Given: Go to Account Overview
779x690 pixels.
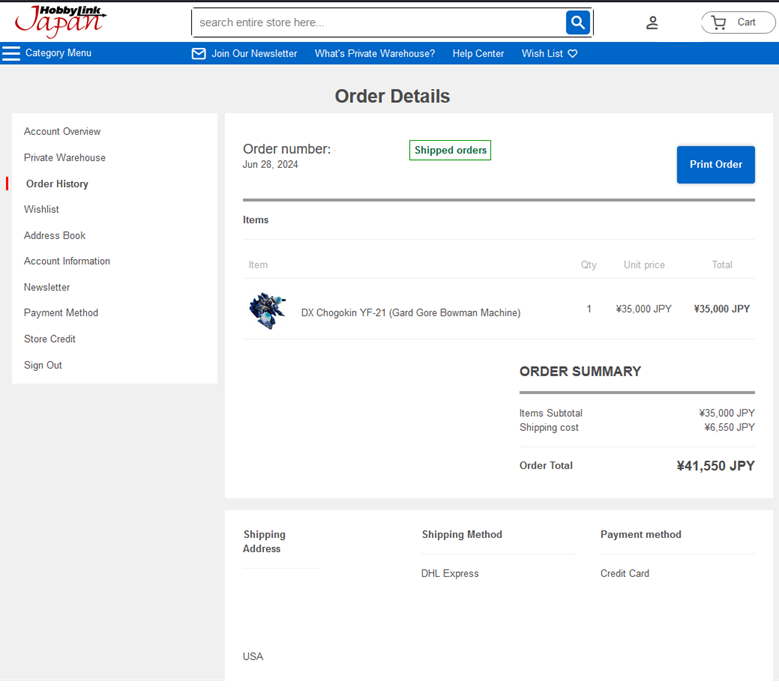Looking at the screenshot, I should coord(62,132).
